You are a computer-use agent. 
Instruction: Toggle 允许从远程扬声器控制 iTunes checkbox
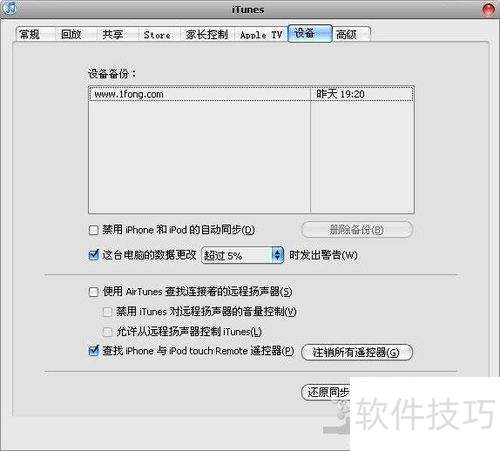107,332
